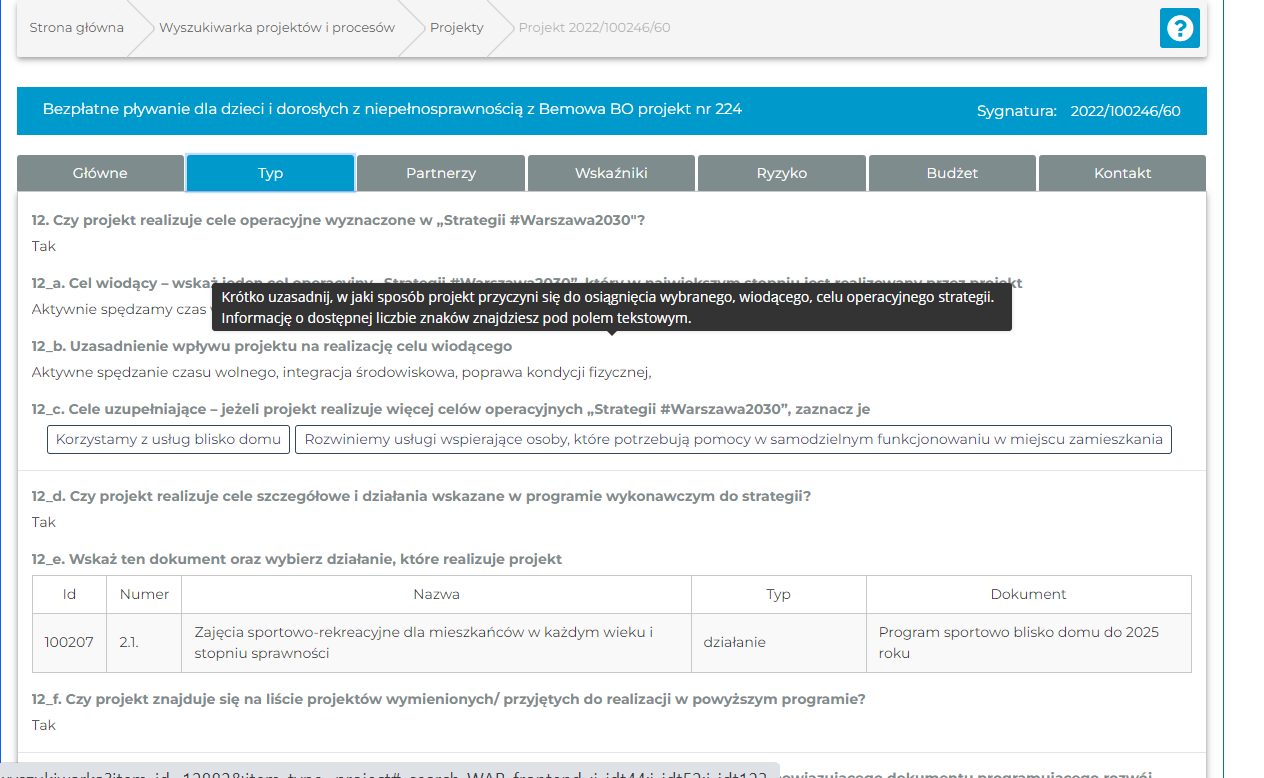1264x778 pixels.
Task: Open the Kontakt tab
Action: [1122, 173]
